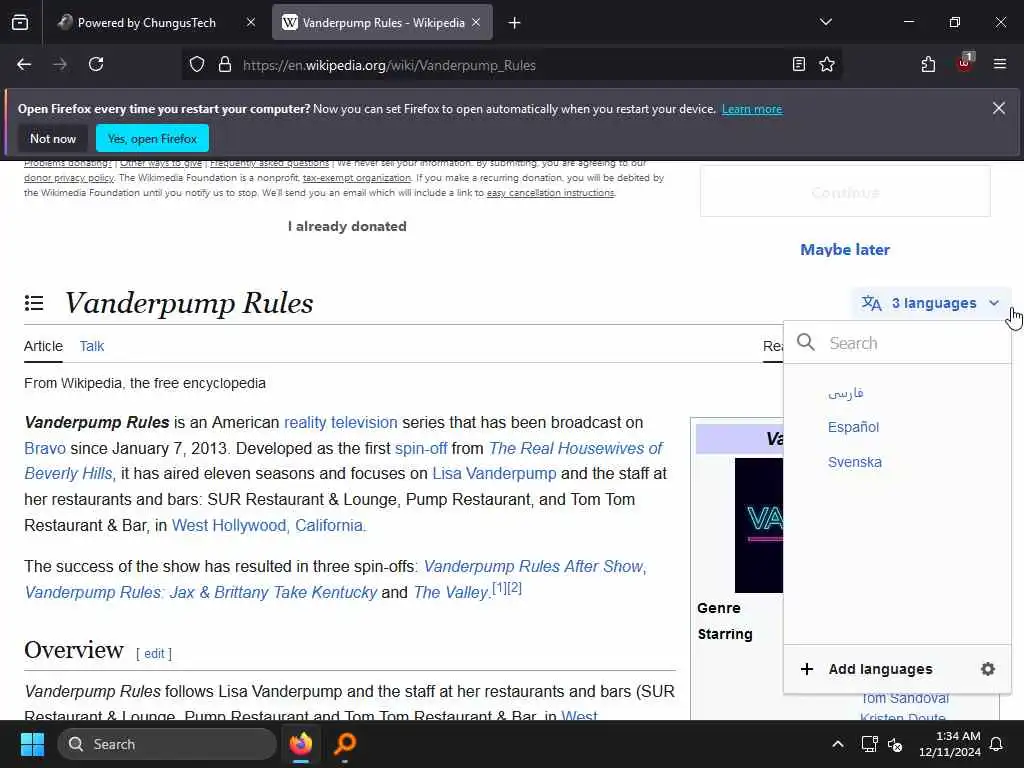Switch to the Article tab
This screenshot has width=1024, height=768.
pyautogui.click(x=43, y=346)
